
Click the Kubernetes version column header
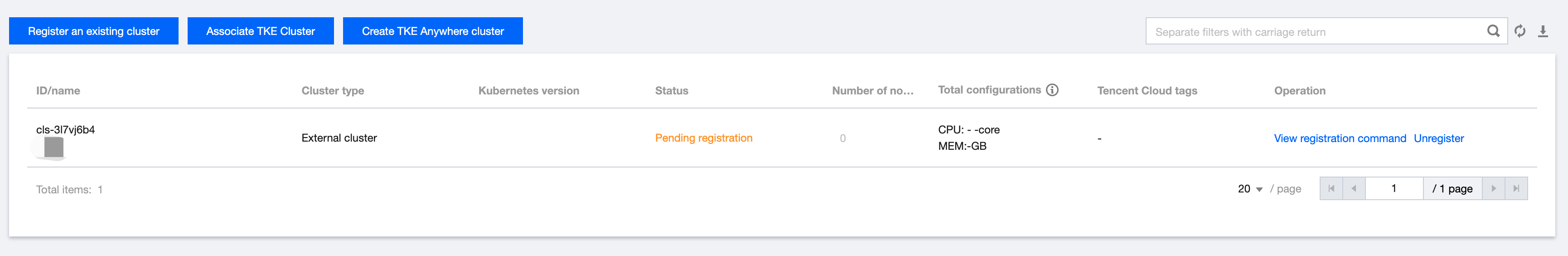pyautogui.click(x=528, y=91)
